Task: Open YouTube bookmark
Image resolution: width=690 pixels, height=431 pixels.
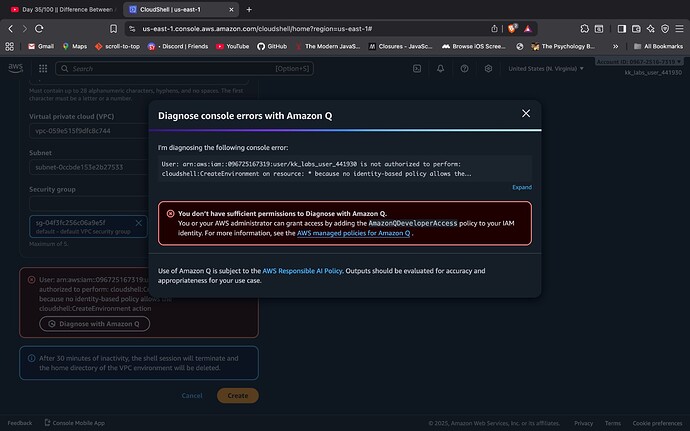Action: 232,46
